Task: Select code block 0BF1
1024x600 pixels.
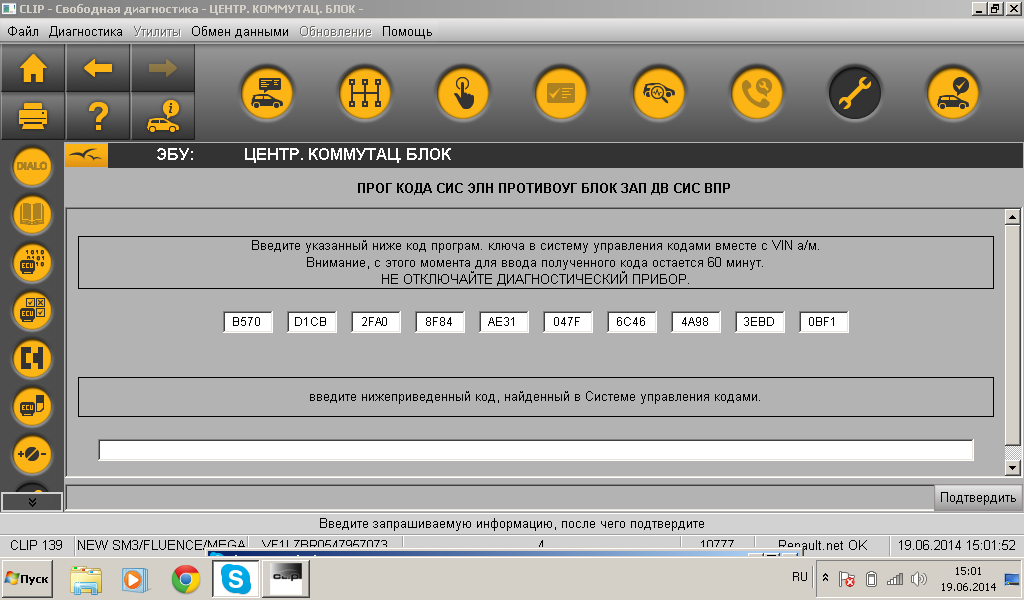Action: point(823,322)
